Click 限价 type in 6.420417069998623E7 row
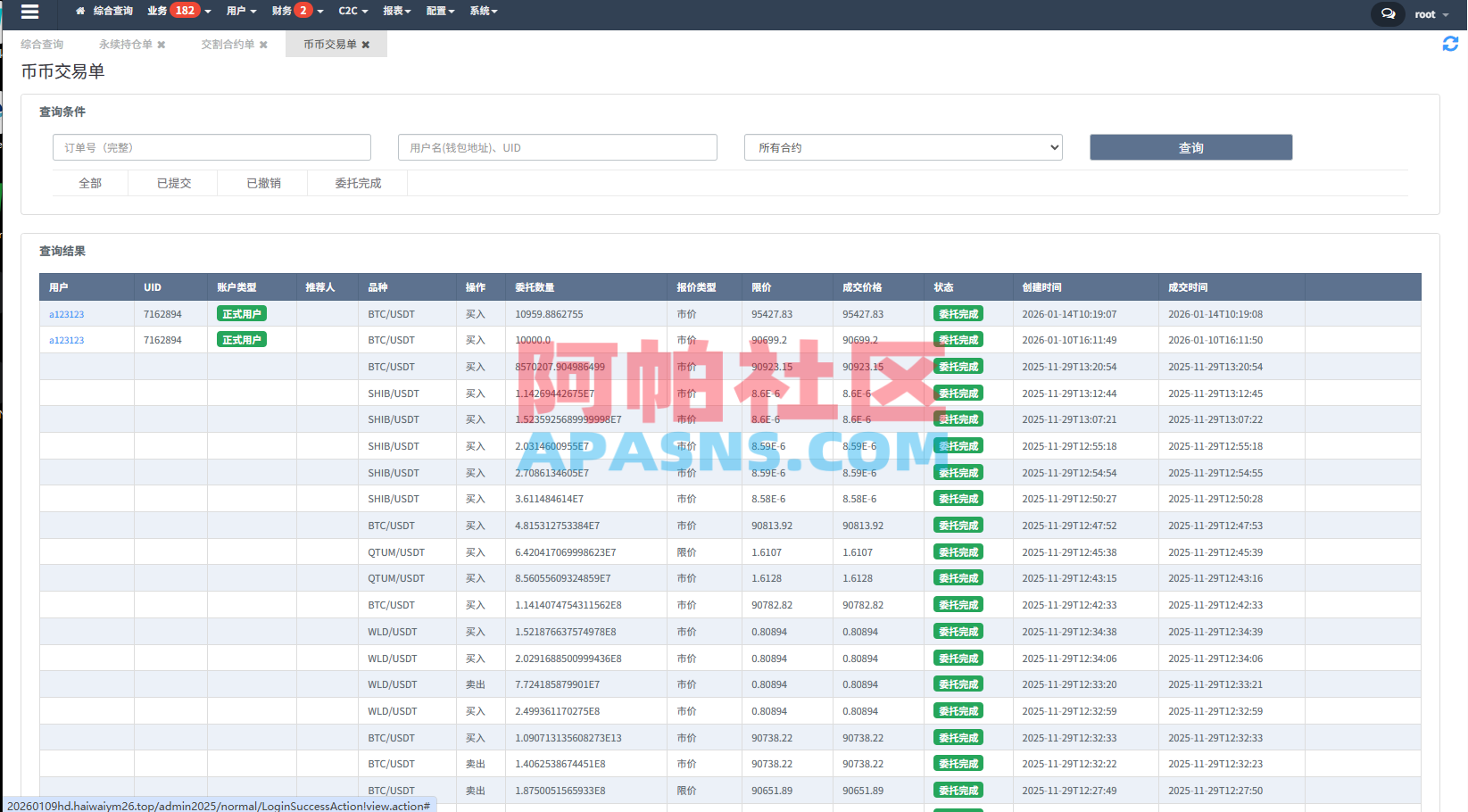Image resolution: width=1468 pixels, height=812 pixels. [686, 552]
